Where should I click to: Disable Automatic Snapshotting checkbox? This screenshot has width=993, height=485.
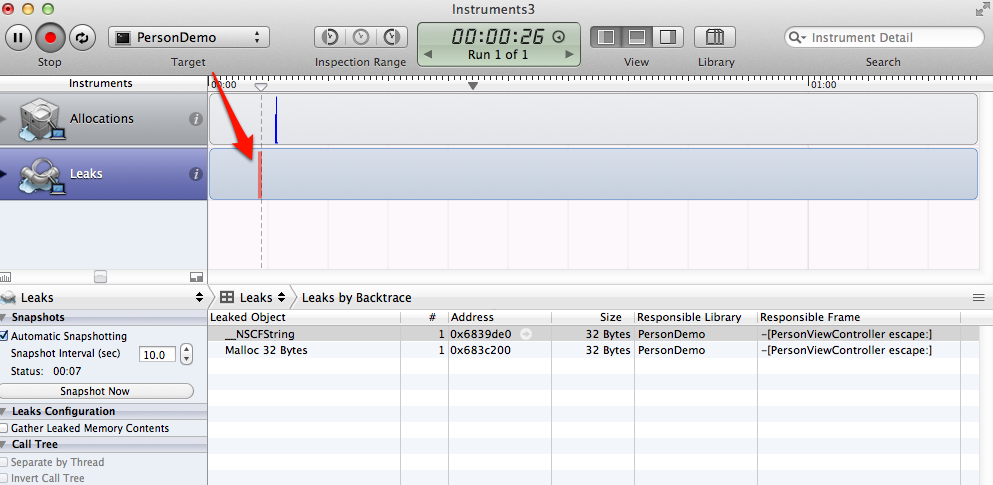[x=5, y=336]
